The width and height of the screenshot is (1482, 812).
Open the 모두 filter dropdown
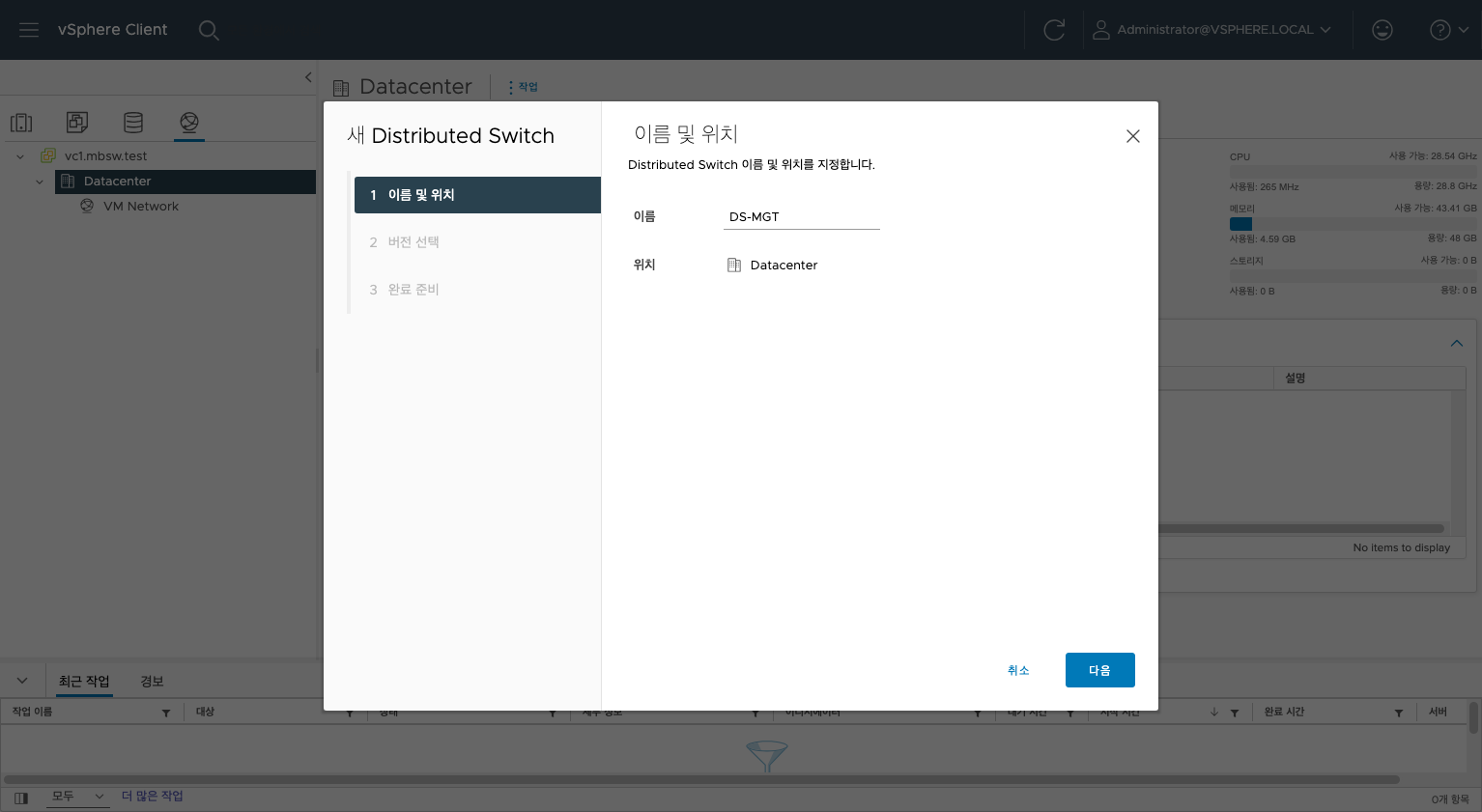tap(78, 797)
